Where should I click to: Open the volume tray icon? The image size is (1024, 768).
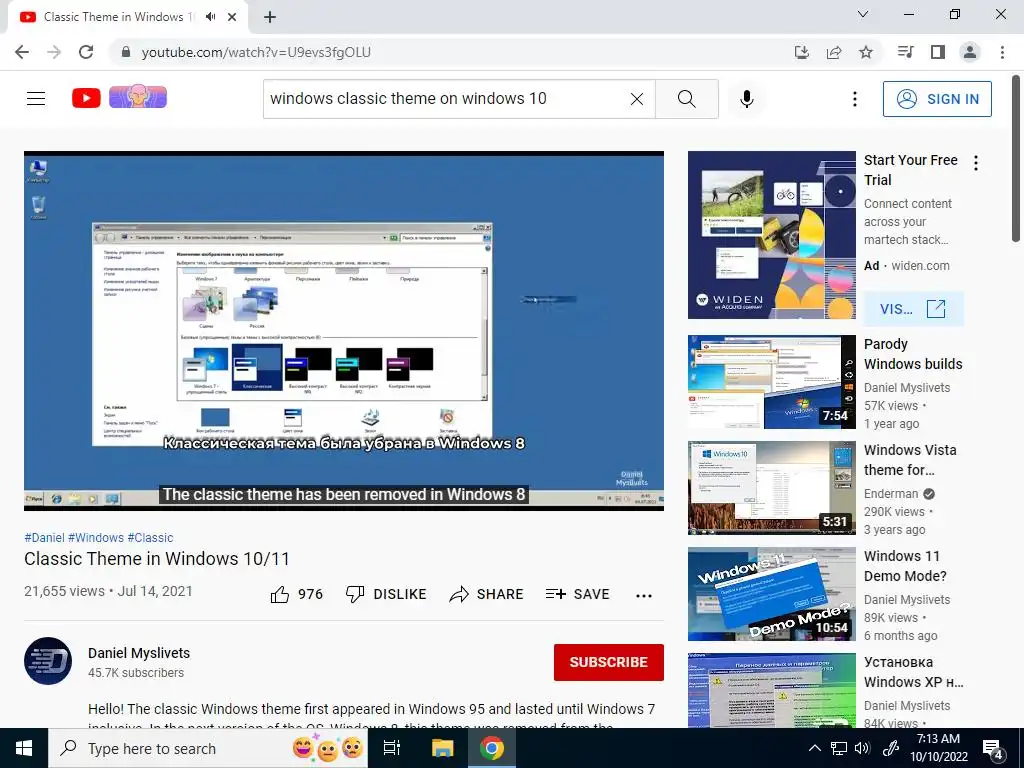863,748
